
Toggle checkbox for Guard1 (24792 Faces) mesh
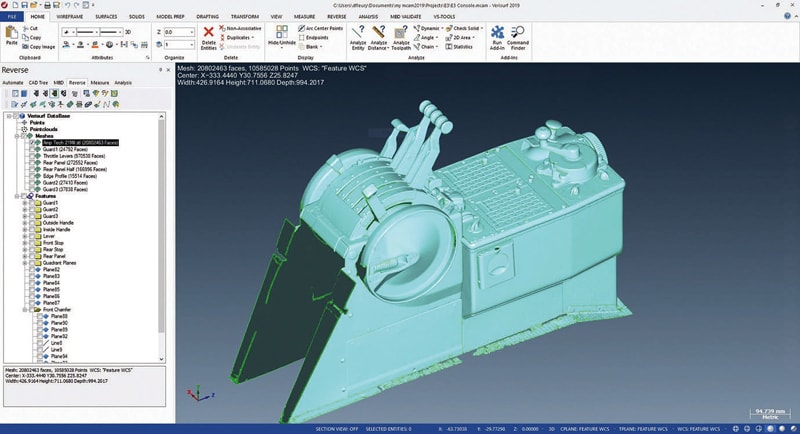point(32,149)
